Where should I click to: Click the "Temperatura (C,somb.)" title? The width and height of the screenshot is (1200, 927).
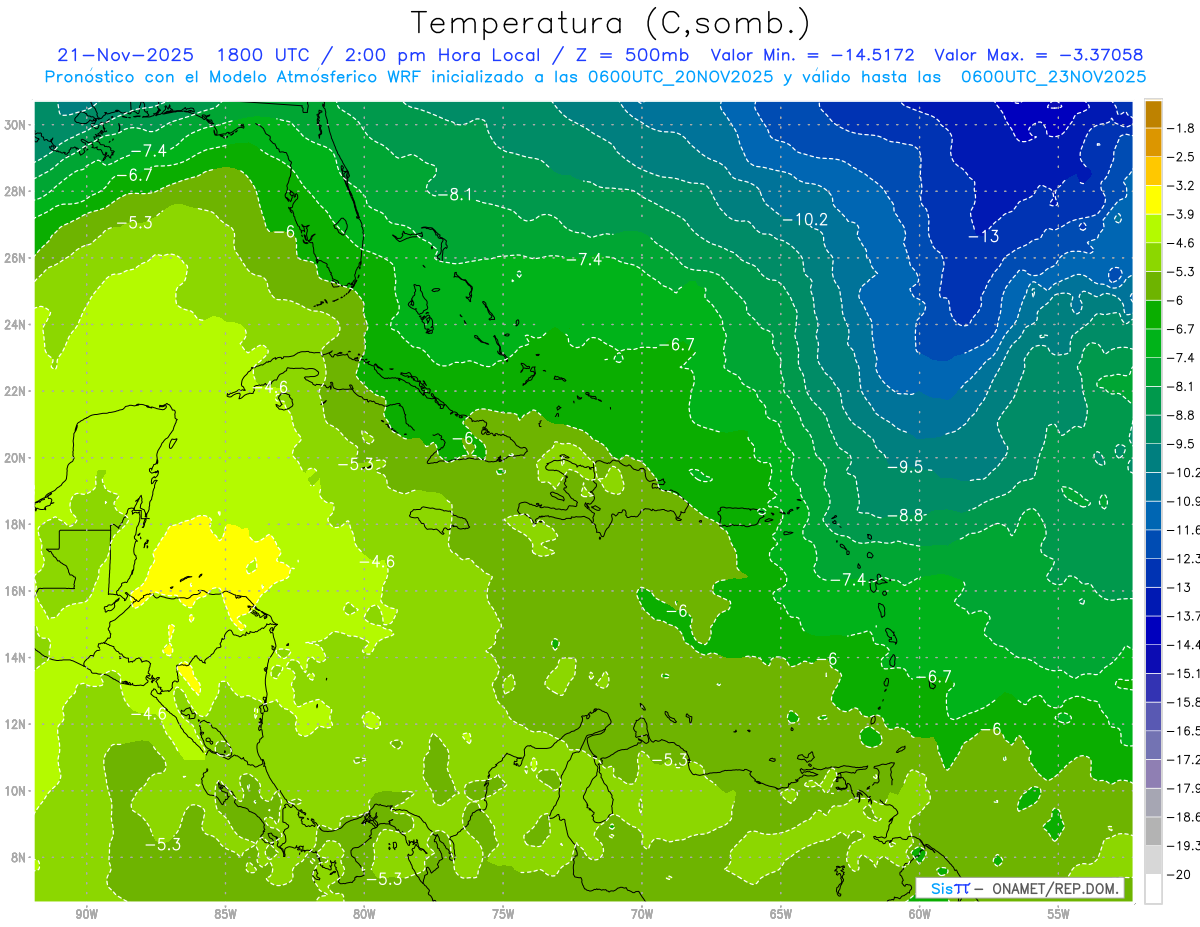611,23
